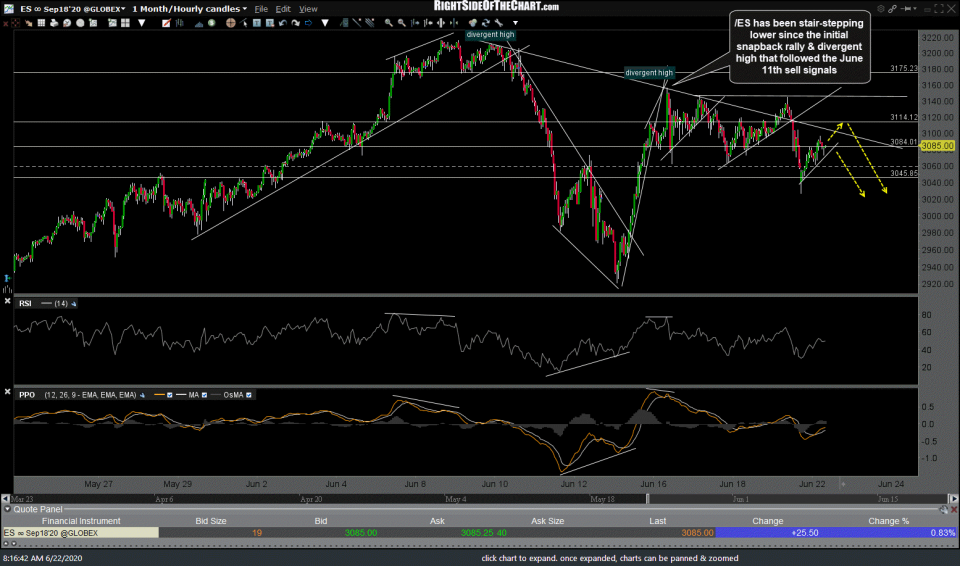Click the stair-stepping annotation text box

coord(800,47)
